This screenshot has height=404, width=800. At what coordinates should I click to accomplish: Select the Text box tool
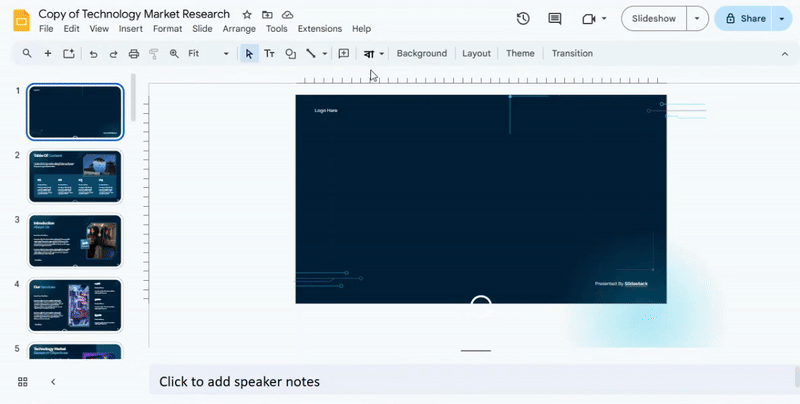269,54
